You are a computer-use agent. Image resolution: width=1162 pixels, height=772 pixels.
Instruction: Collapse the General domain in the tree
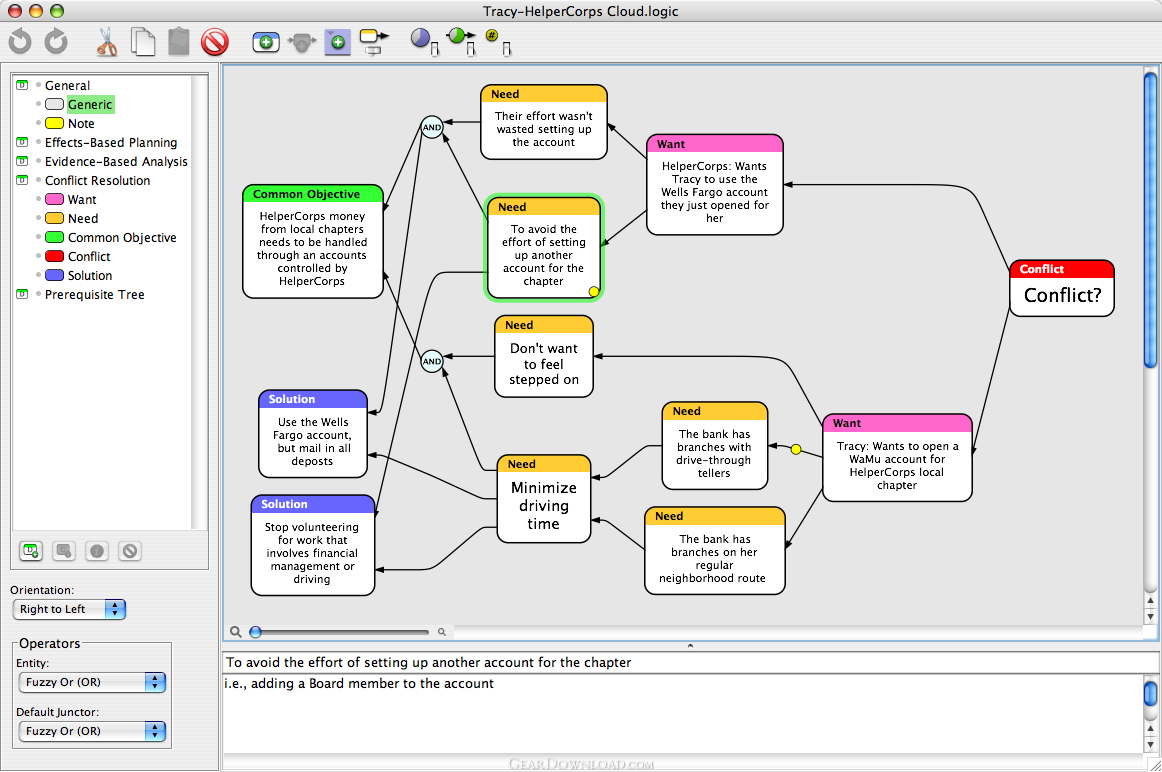[22, 85]
